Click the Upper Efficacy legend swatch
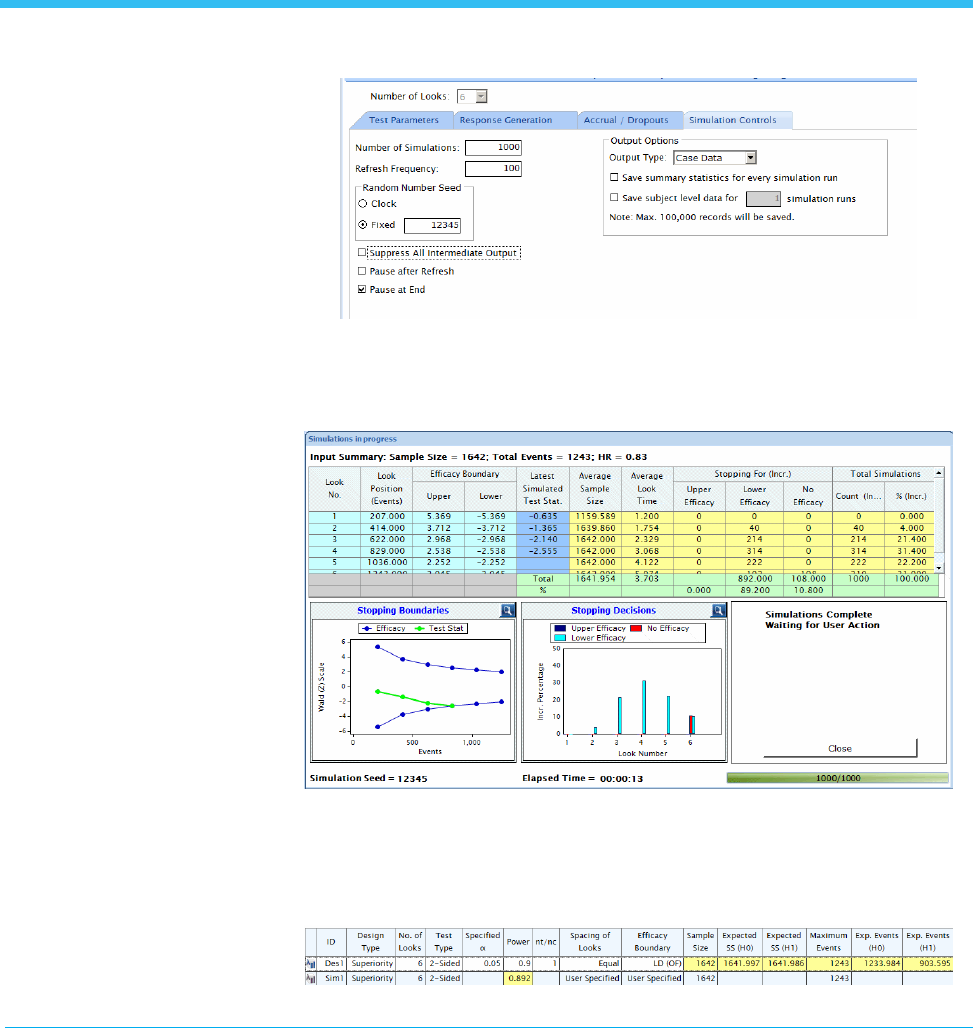Image resolution: width=973 pixels, height=1028 pixels. click(x=561, y=628)
